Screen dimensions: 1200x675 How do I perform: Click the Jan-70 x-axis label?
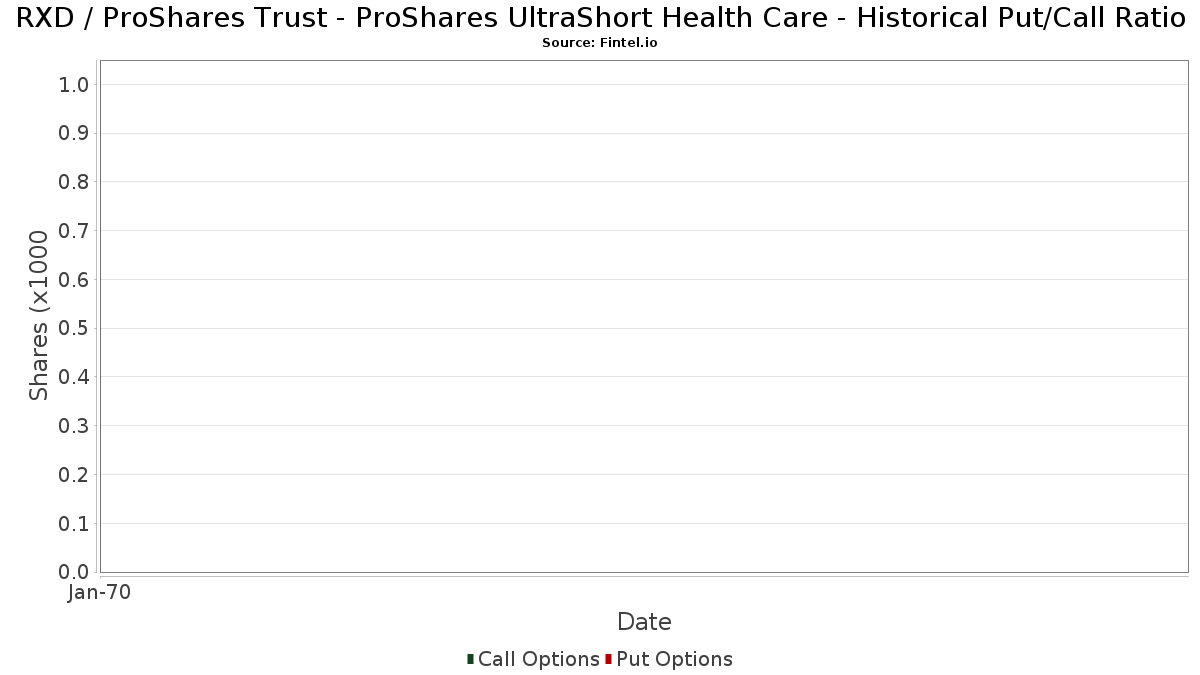point(100,593)
